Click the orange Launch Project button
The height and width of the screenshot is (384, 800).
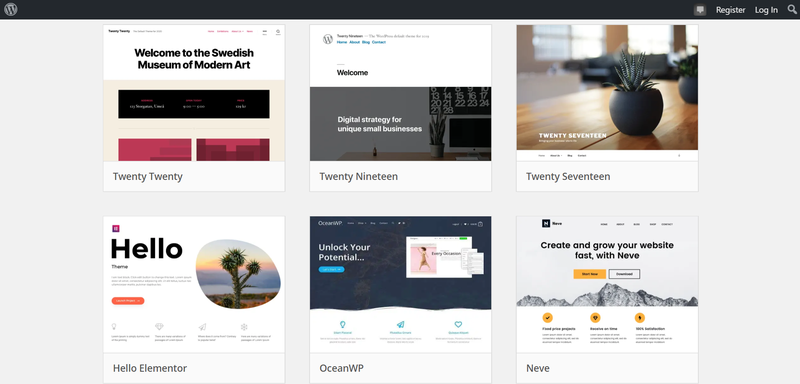[x=128, y=301]
